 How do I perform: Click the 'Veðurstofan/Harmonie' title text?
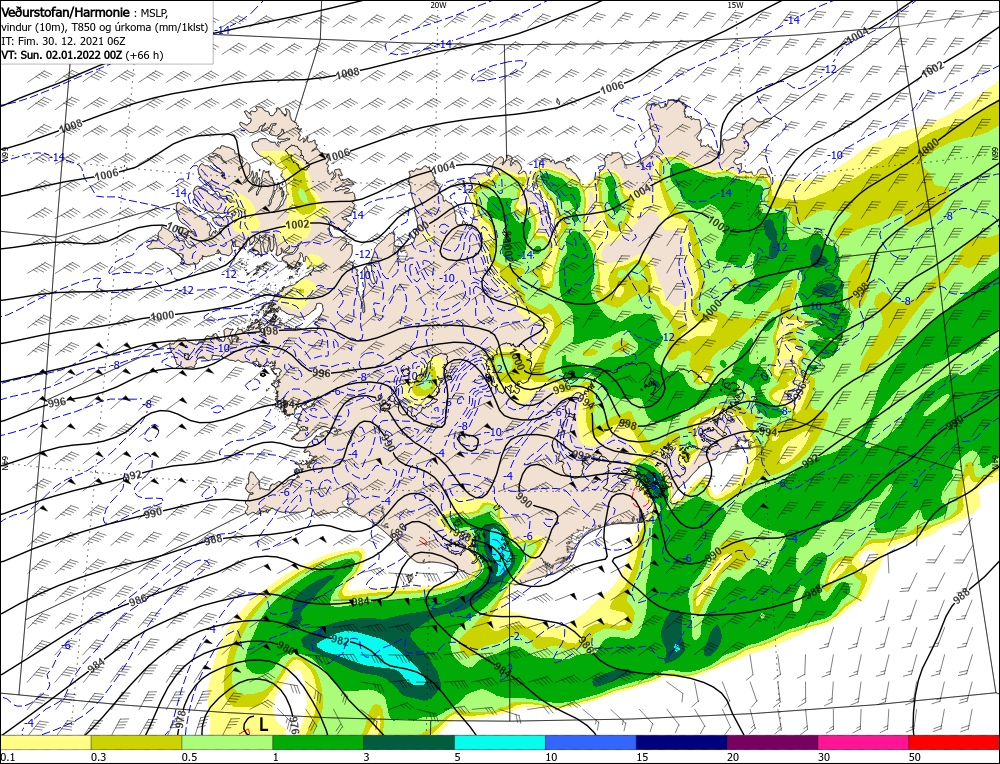66,12
